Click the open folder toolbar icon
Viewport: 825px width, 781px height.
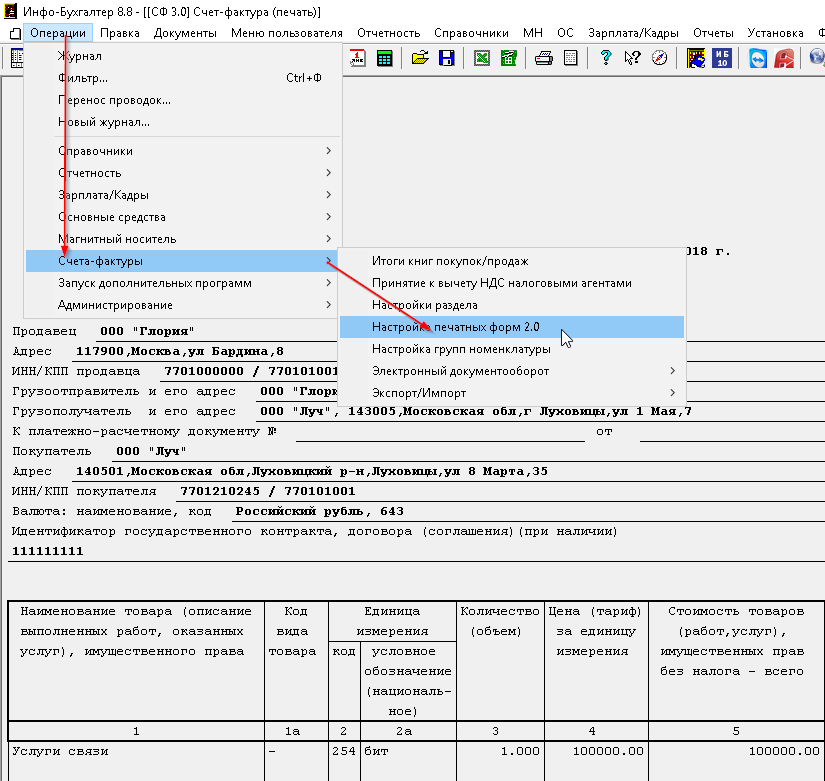tap(420, 58)
